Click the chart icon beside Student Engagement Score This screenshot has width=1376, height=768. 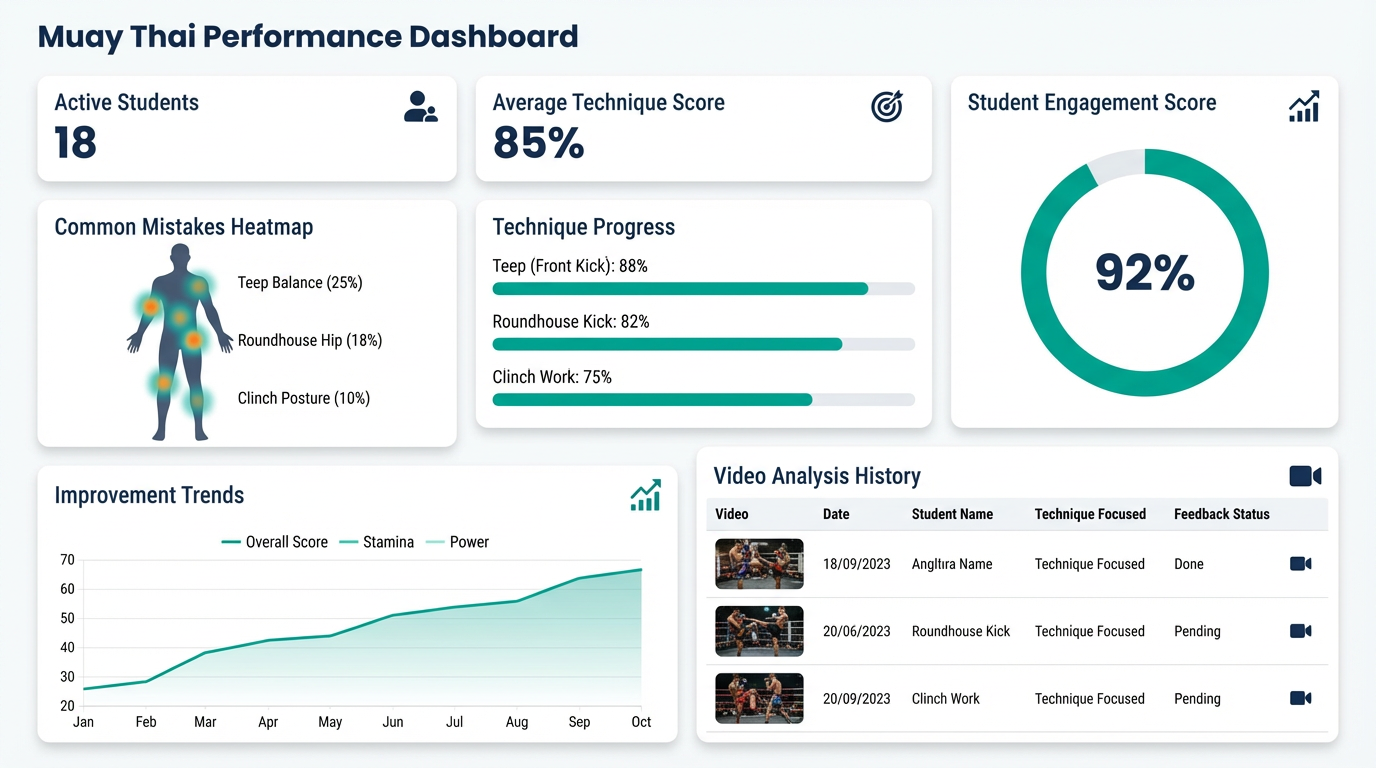coord(1304,106)
